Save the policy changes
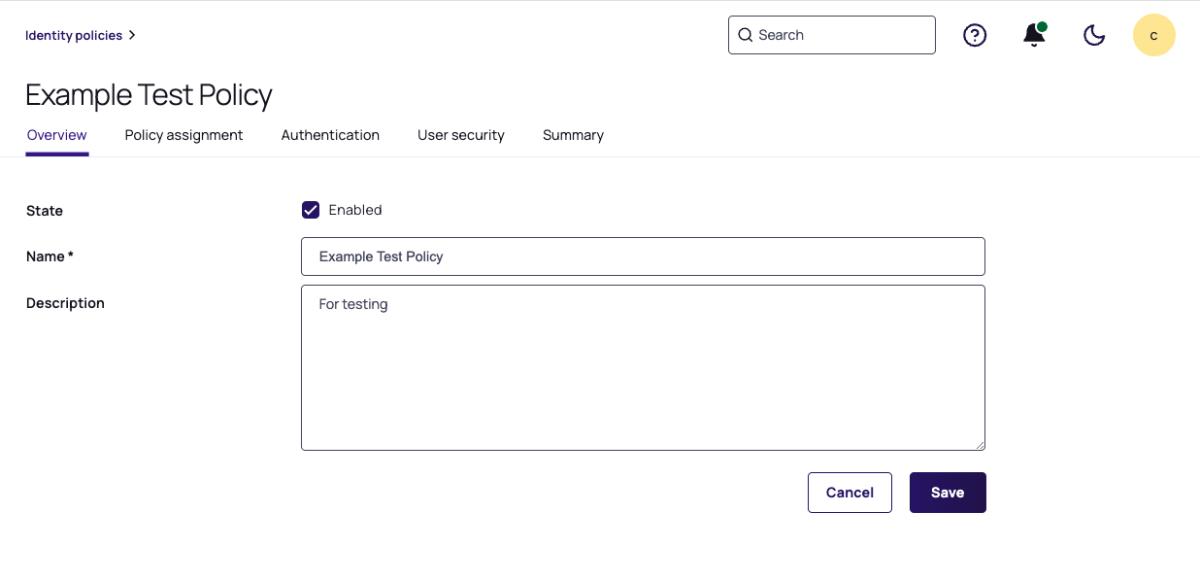 [947, 492]
